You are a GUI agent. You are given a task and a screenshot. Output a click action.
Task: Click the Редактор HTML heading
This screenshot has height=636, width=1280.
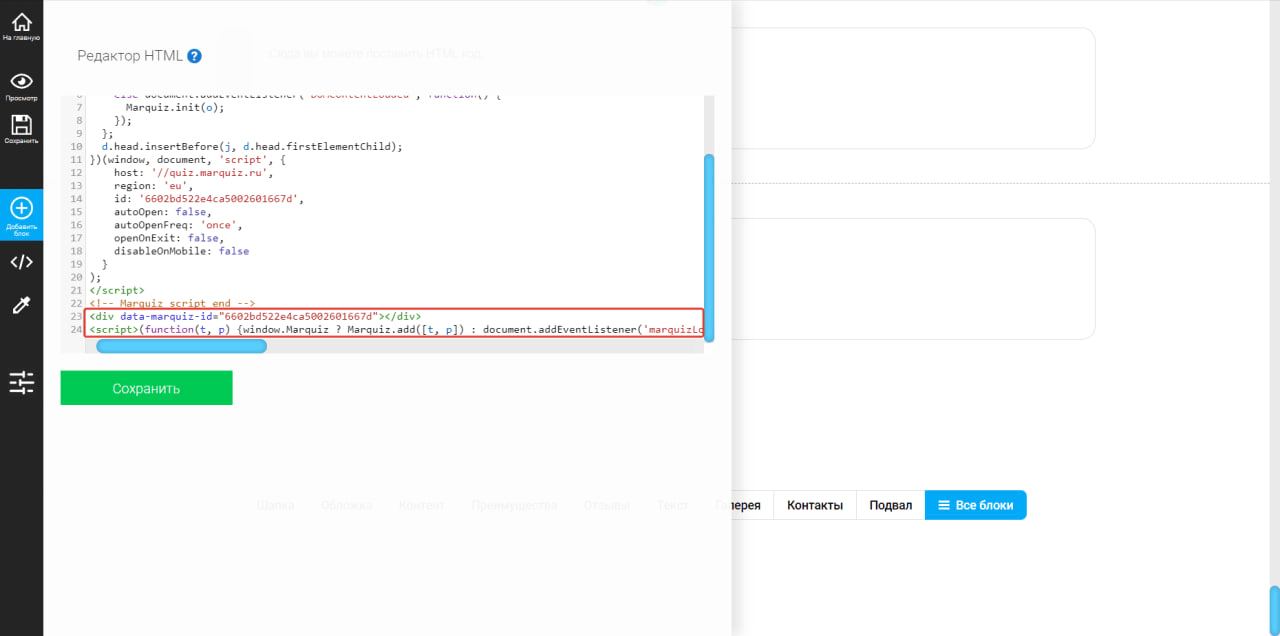130,56
